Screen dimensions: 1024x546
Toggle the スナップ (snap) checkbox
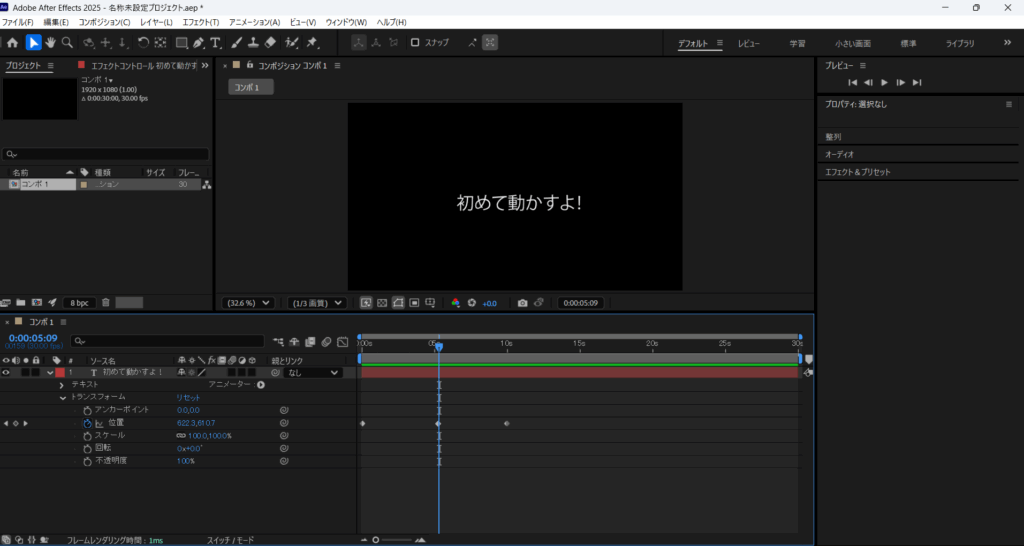coord(415,43)
